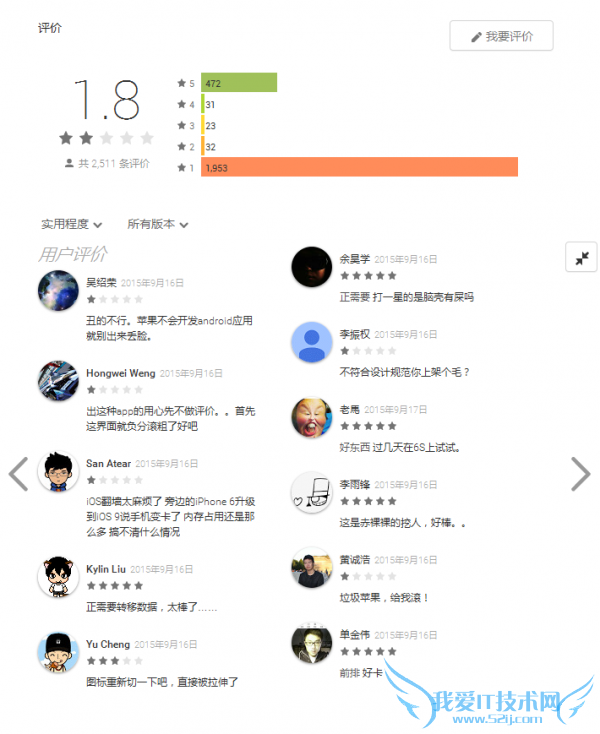The image size is (600, 734).
Task: Open 余昊学's dark profile picture
Action: coord(312,267)
